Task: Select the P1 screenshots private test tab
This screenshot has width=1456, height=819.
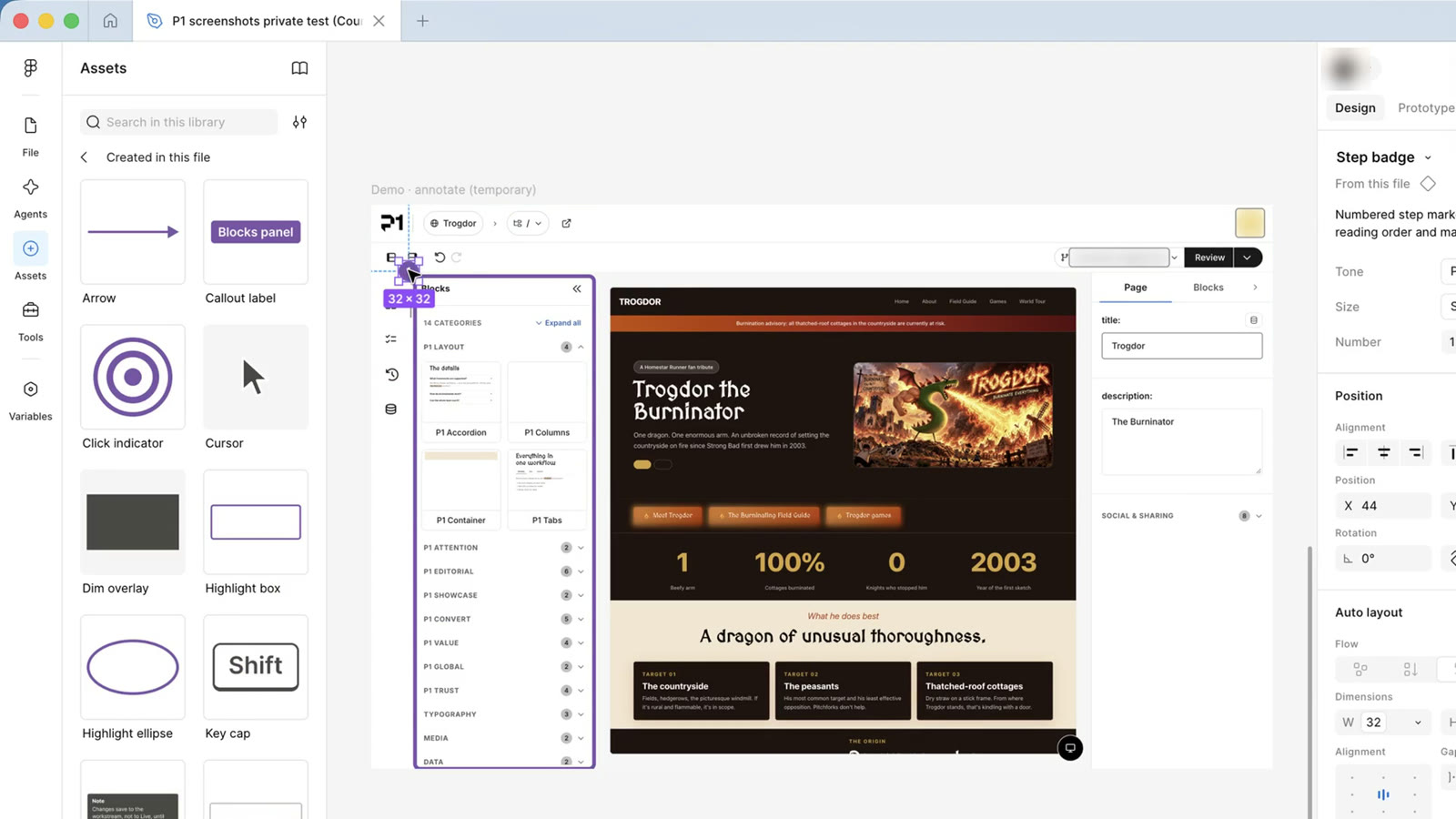Action: [266, 21]
